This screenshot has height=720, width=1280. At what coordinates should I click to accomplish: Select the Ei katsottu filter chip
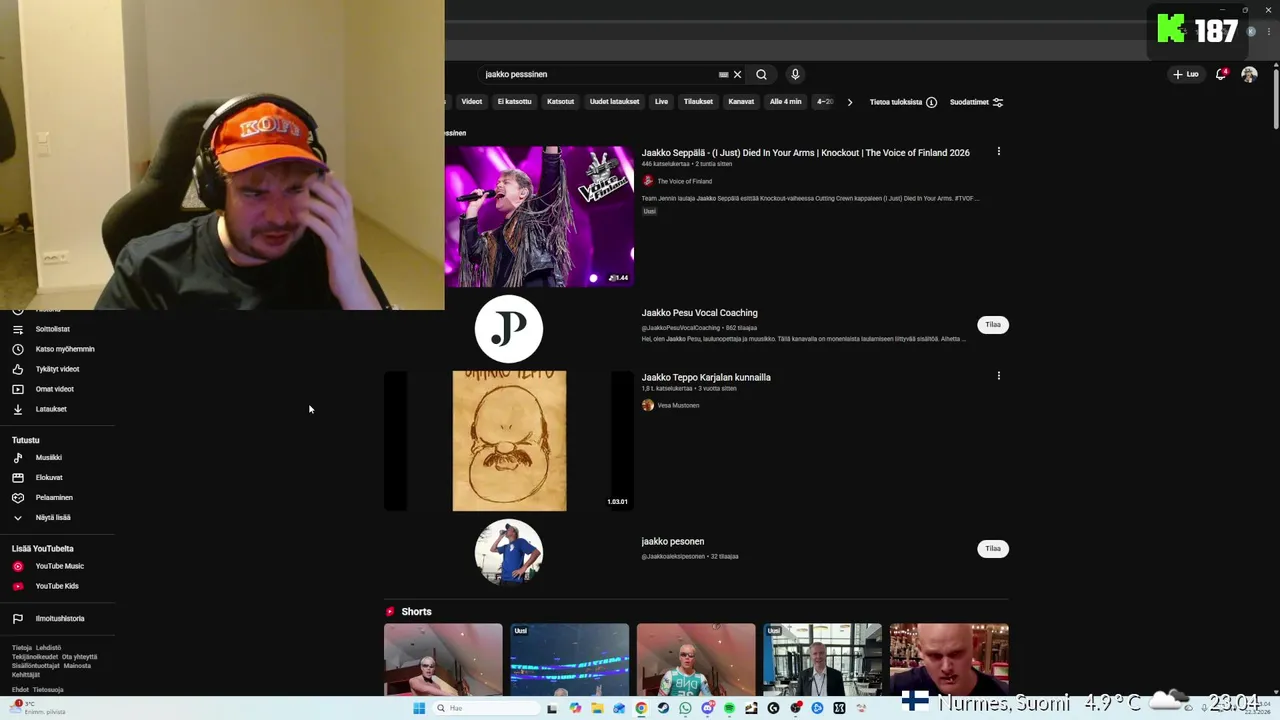[515, 102]
